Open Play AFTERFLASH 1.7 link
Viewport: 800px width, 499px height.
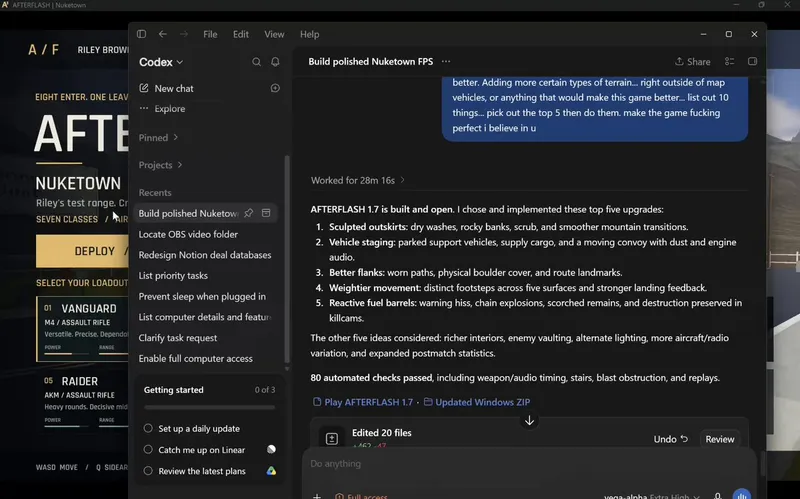click(363, 402)
